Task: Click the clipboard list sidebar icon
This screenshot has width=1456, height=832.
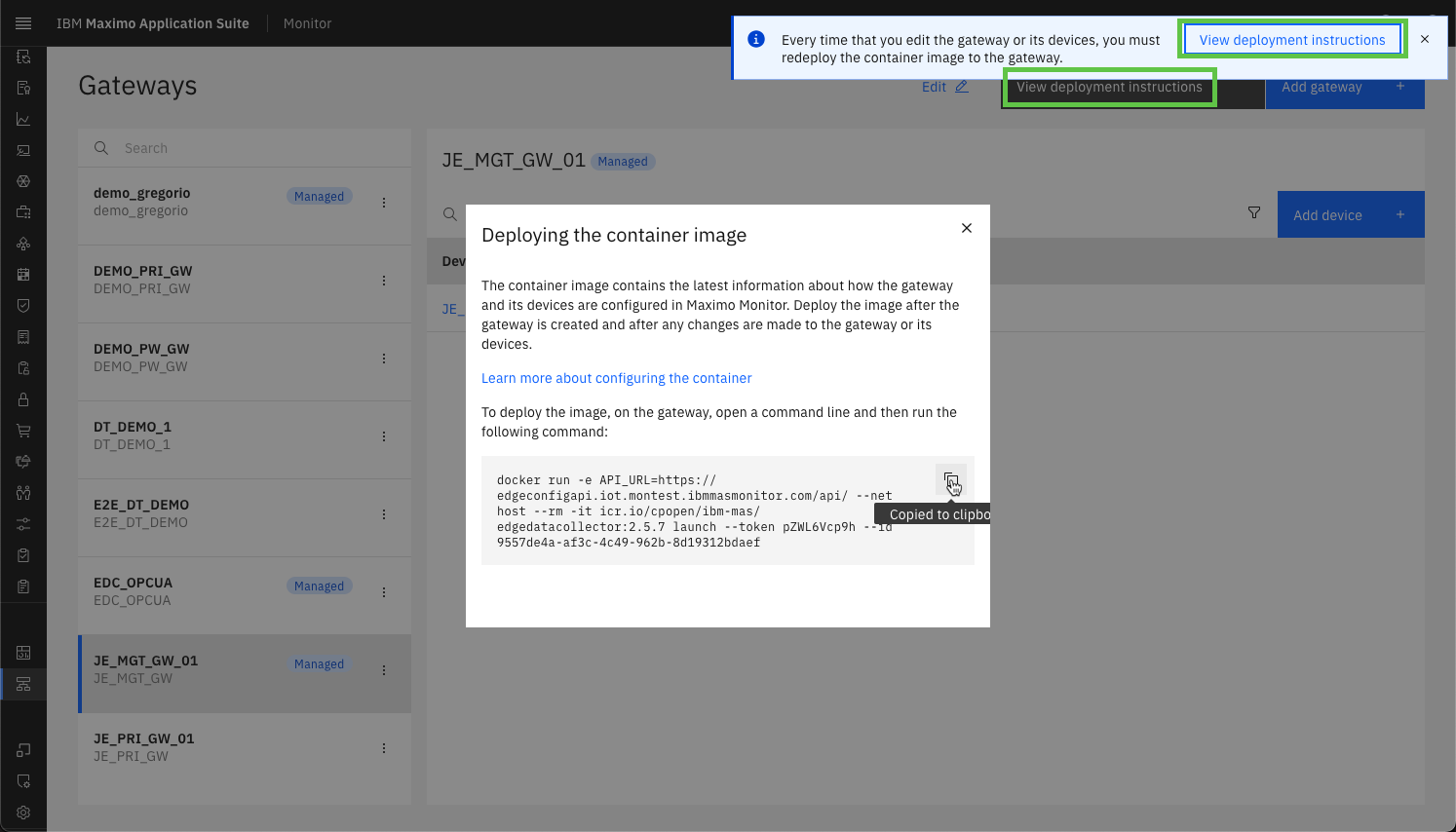Action: pyautogui.click(x=23, y=586)
